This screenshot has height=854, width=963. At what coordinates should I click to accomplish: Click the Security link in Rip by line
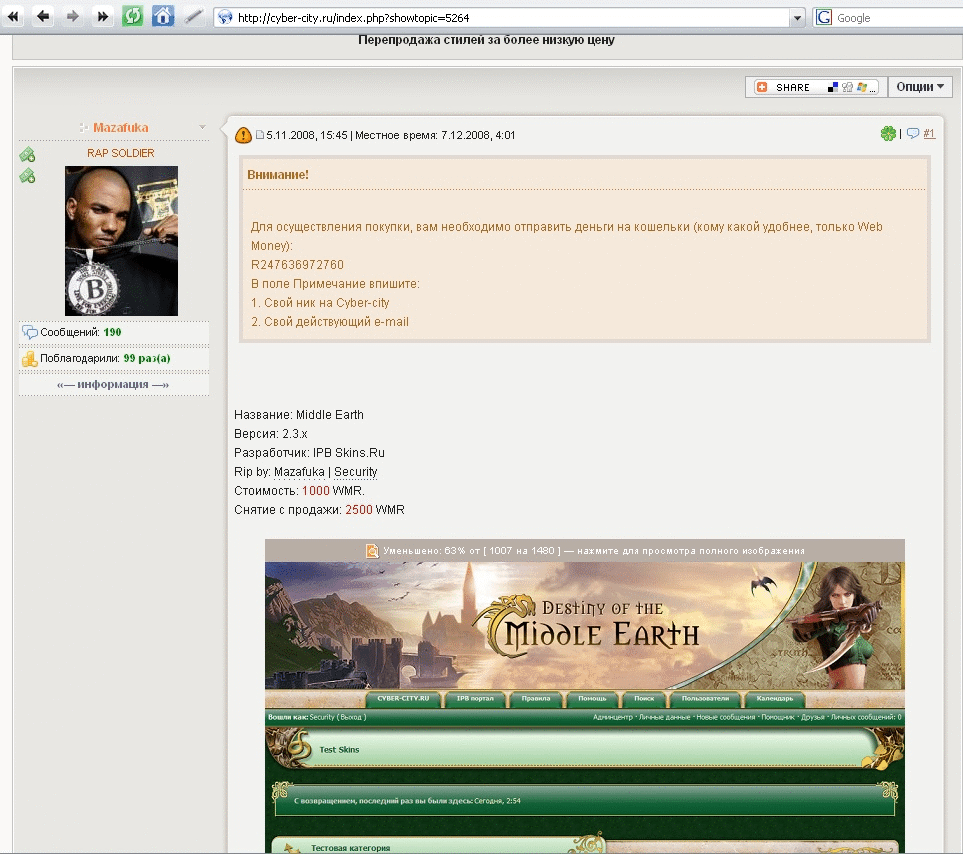coord(355,472)
